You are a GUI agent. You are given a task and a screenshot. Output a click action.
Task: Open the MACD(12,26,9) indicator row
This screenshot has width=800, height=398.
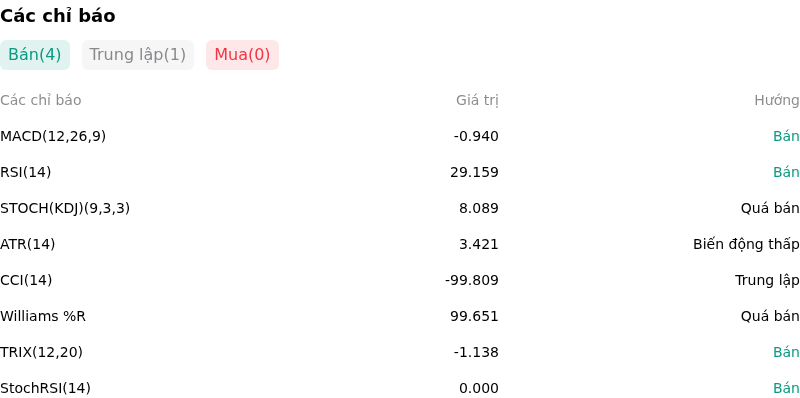point(400,136)
